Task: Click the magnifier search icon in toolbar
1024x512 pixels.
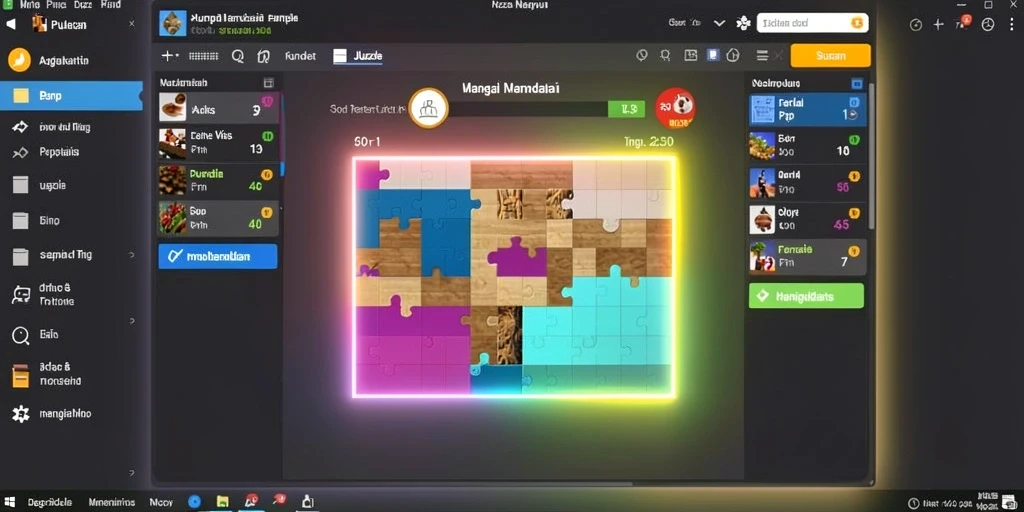Action: [x=238, y=56]
